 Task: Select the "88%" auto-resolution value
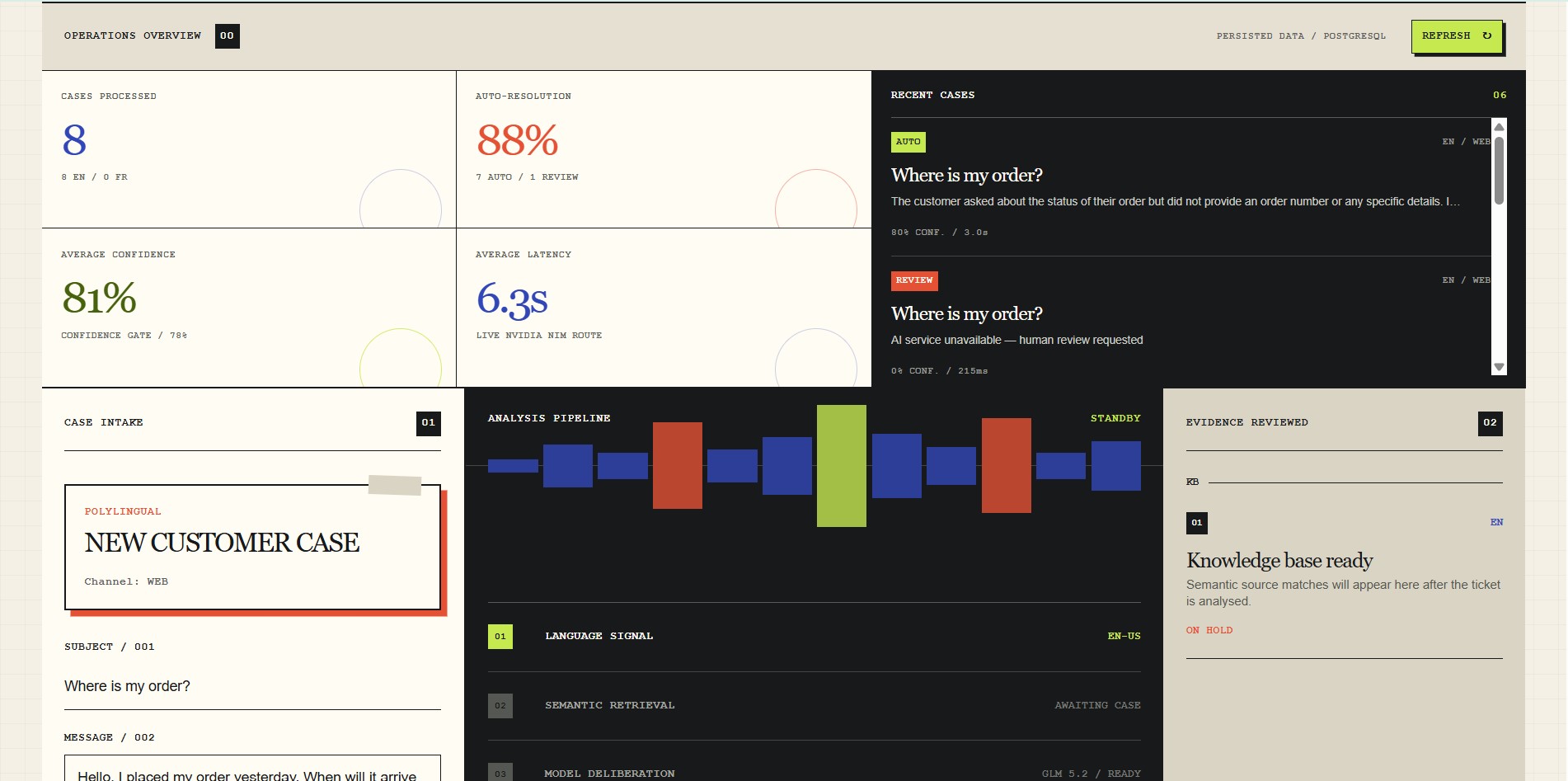point(518,140)
